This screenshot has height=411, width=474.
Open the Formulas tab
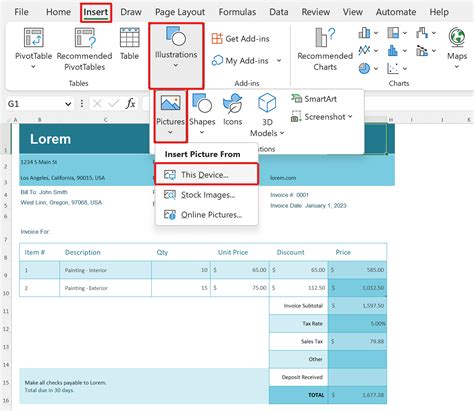(x=237, y=12)
